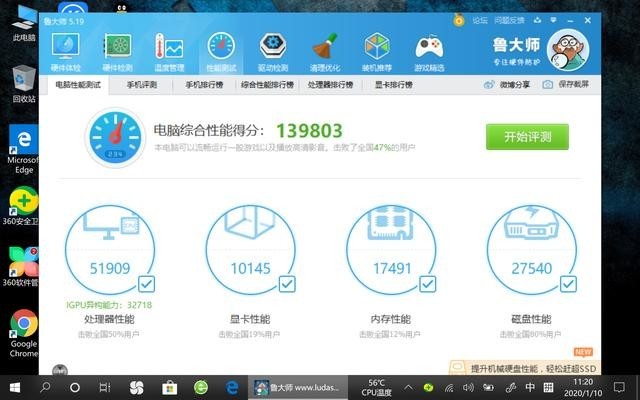Open the Microsoft Edge desktop shortcut
This screenshot has width=640, height=400.
pyautogui.click(x=24, y=150)
